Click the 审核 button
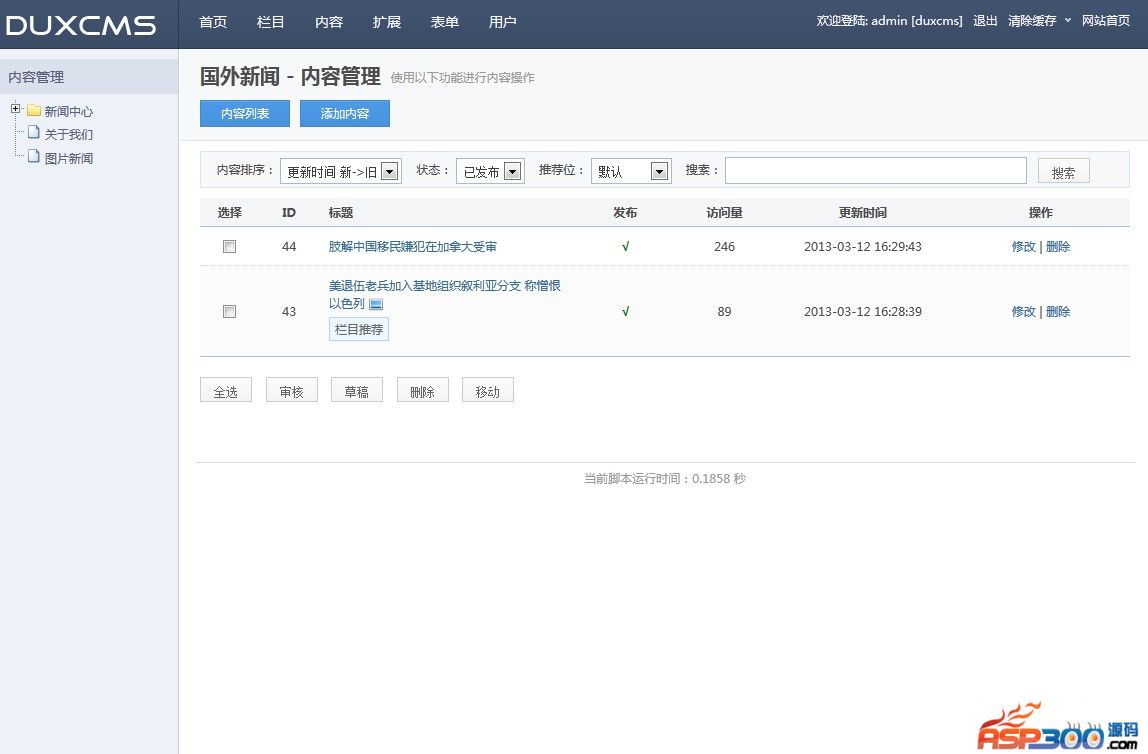The width and height of the screenshot is (1148, 754). coord(291,391)
